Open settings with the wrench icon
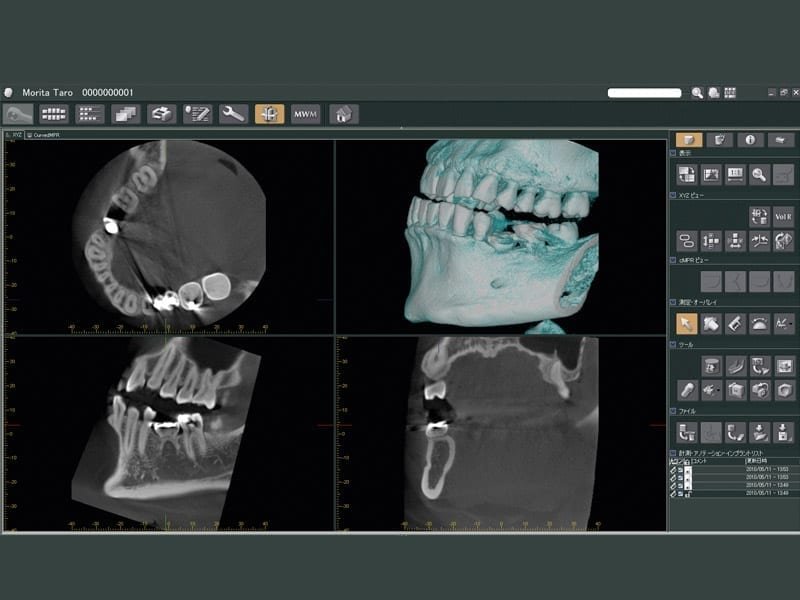The height and width of the screenshot is (600, 800). click(x=233, y=114)
